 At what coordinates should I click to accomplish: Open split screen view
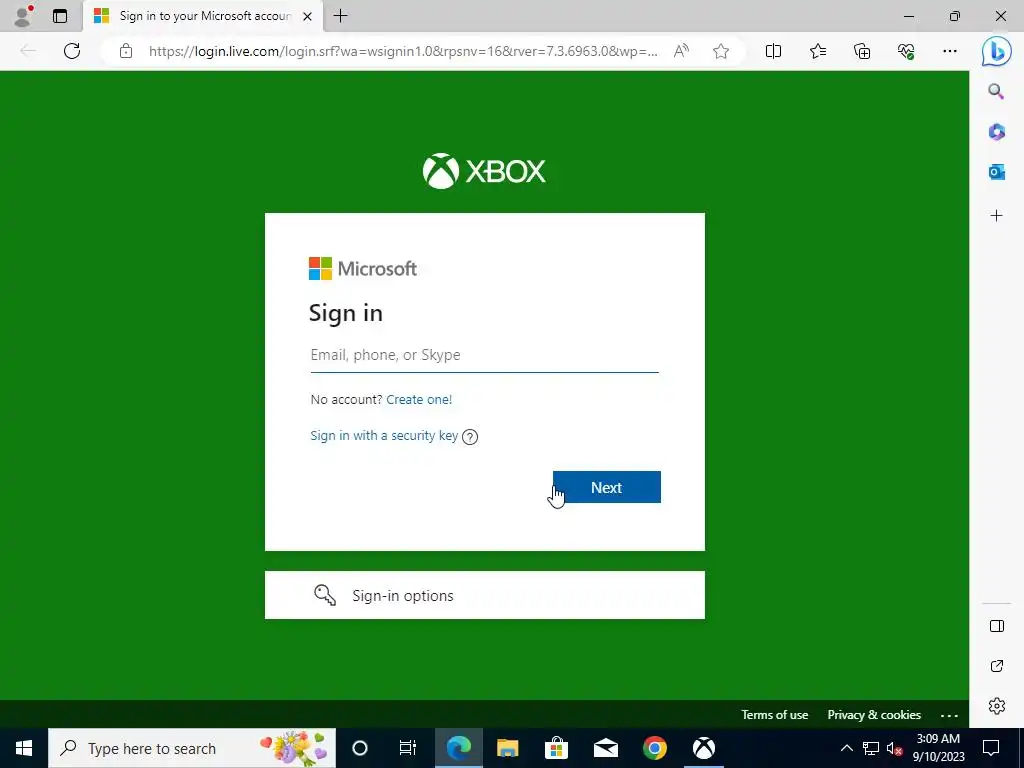pos(773,51)
